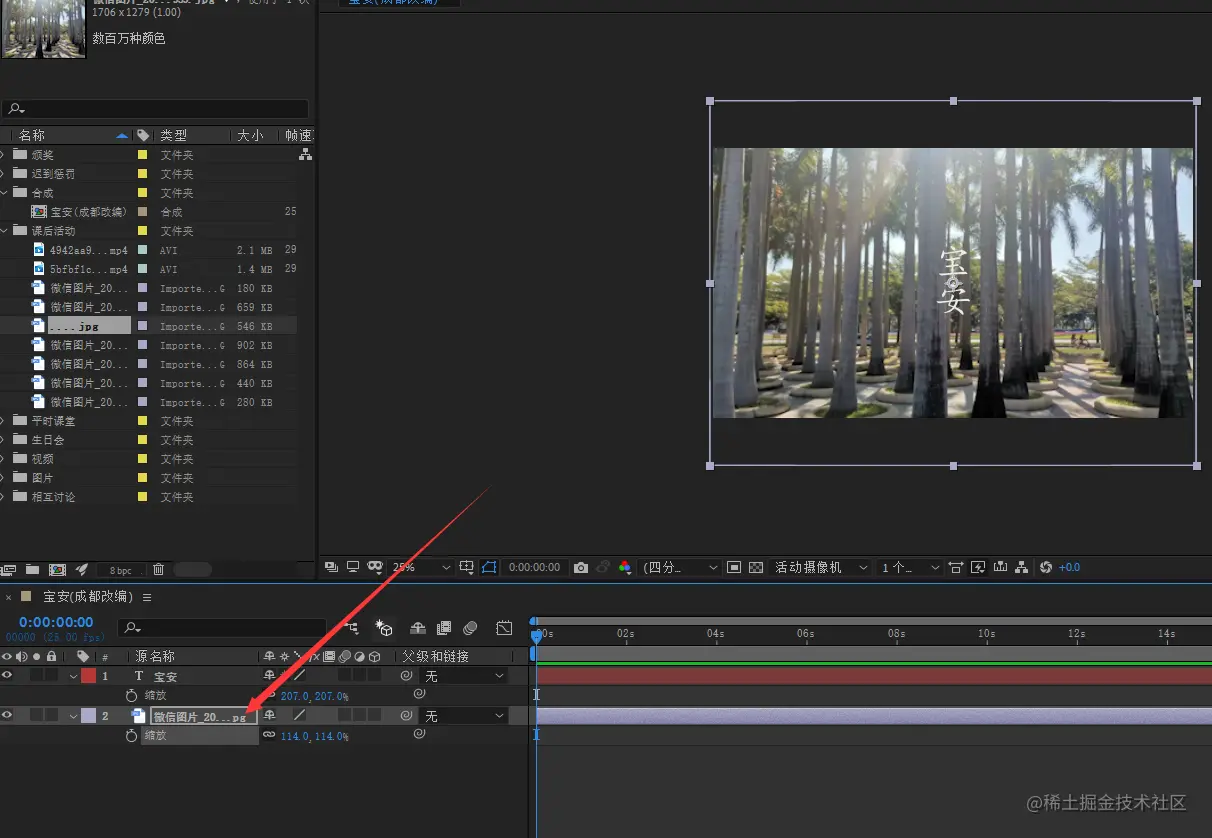Screen dimensions: 1212x838
Task: Hide layer 1 宝安 with eye icon
Action: click(8, 676)
